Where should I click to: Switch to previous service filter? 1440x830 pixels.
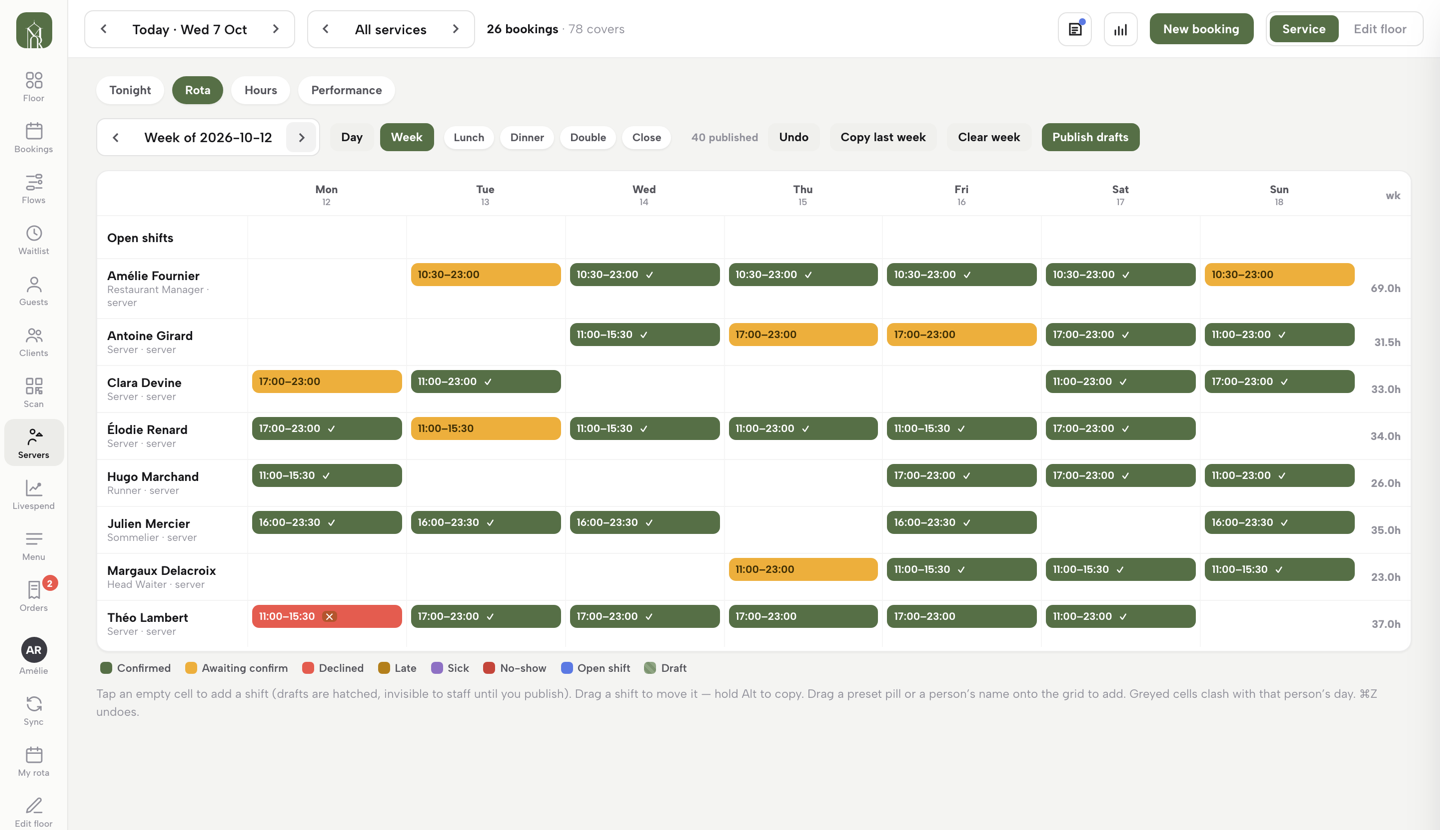pos(326,29)
